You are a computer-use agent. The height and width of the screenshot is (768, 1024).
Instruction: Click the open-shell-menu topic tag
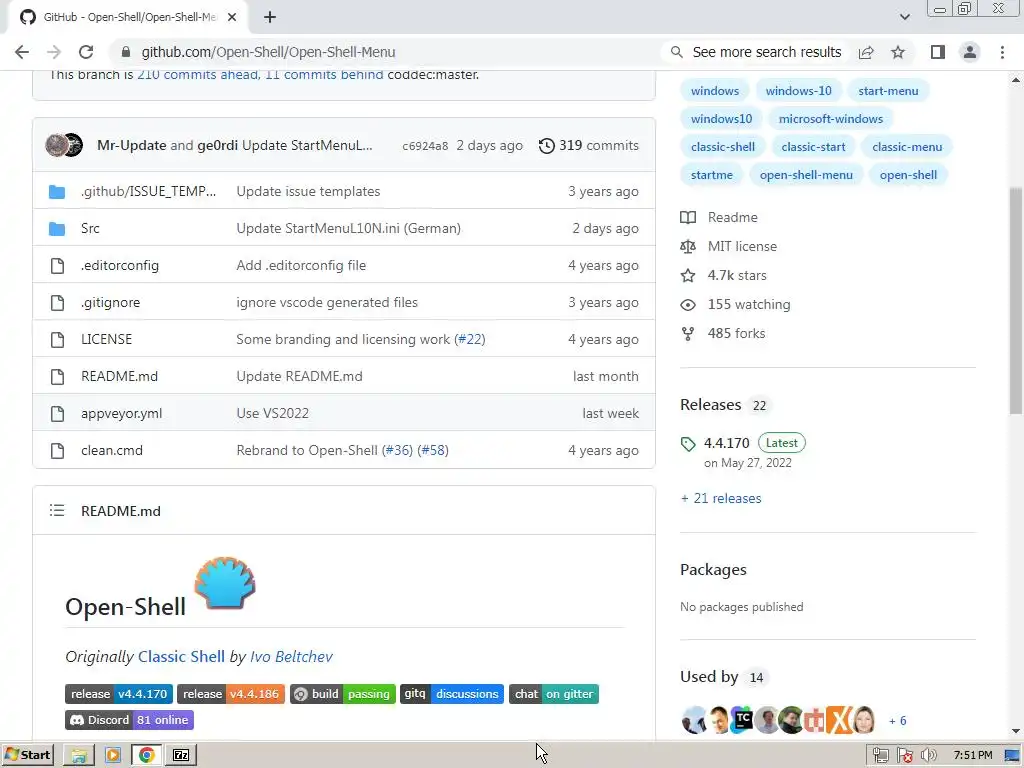tap(806, 175)
